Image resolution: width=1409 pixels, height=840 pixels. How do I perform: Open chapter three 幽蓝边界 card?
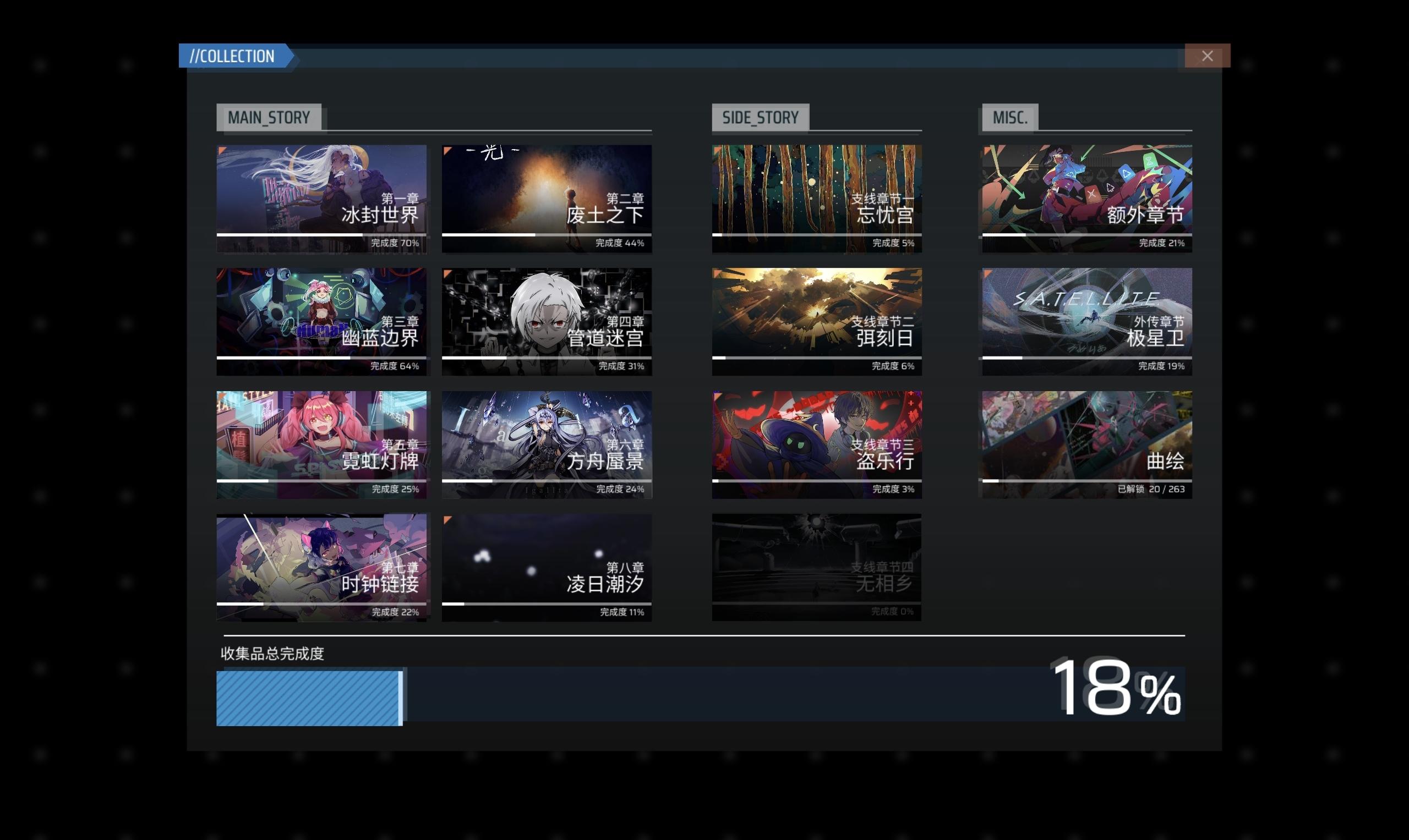click(321, 321)
